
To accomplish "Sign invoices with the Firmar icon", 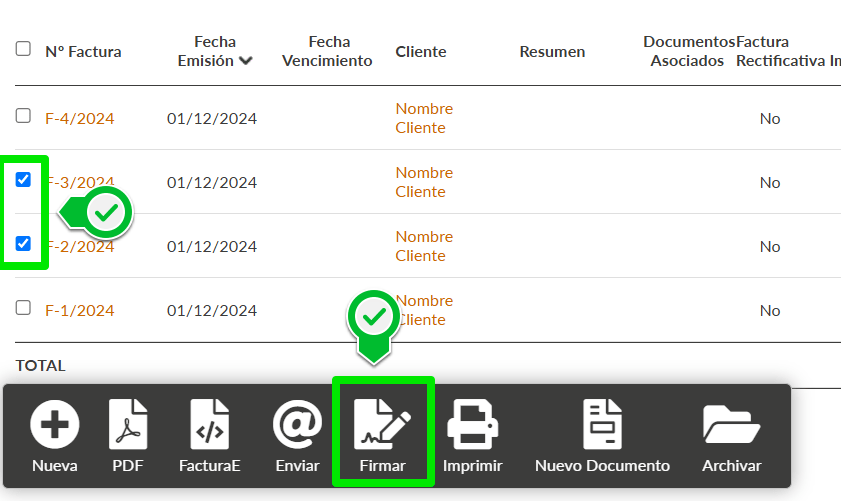I will coord(382,424).
